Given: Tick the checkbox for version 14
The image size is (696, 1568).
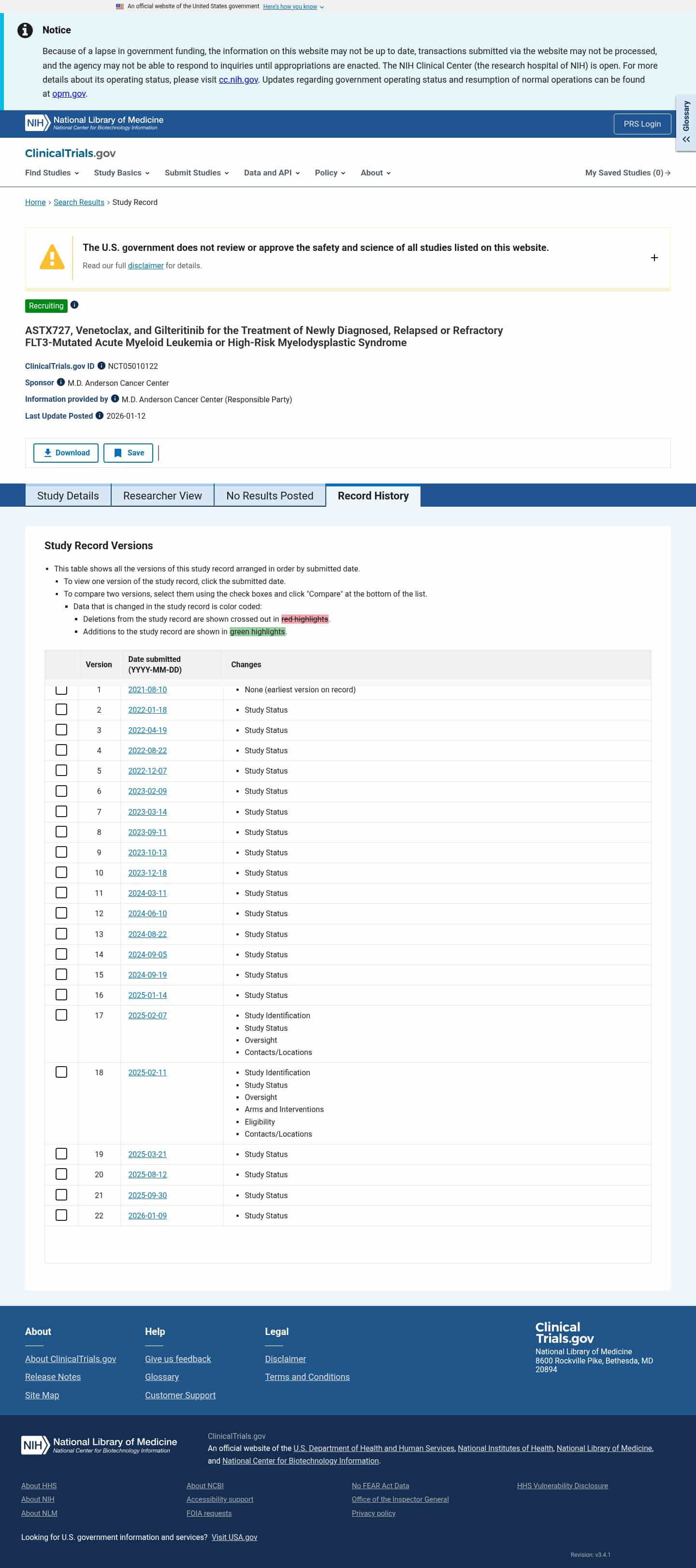Looking at the screenshot, I should pyautogui.click(x=61, y=954).
